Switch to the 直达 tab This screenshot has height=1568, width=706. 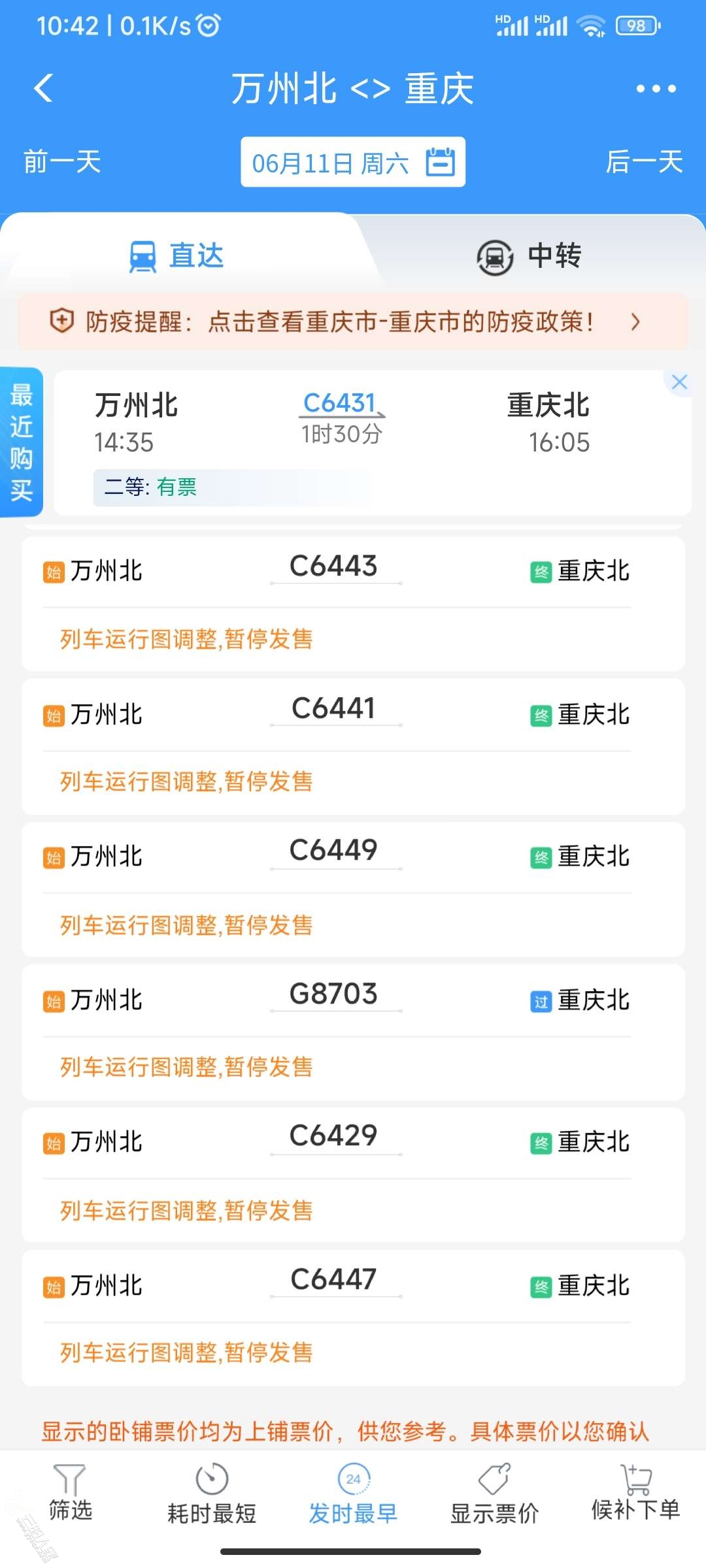pos(177,255)
